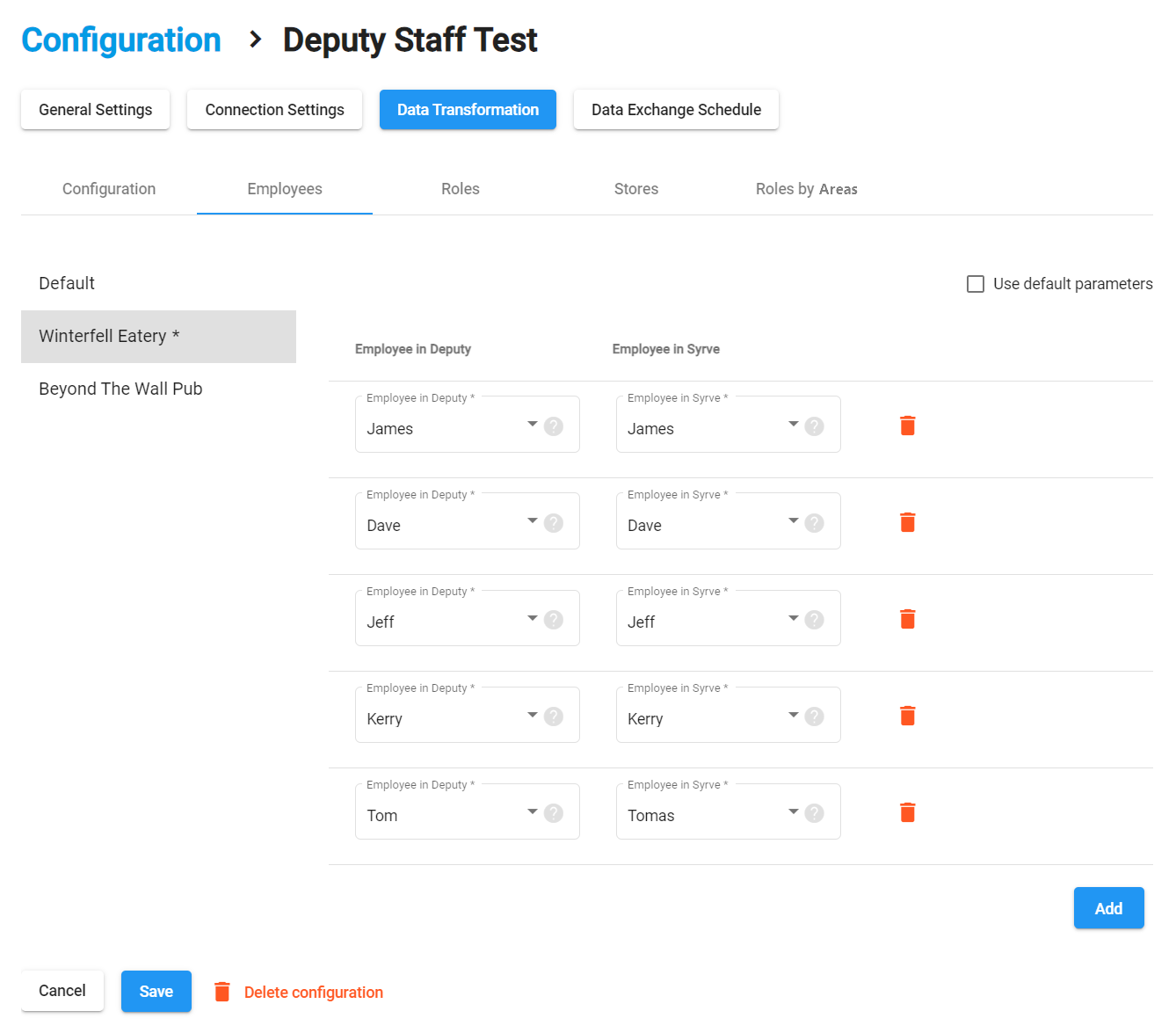Remove the Jeff mapping with trash icon

[908, 620]
